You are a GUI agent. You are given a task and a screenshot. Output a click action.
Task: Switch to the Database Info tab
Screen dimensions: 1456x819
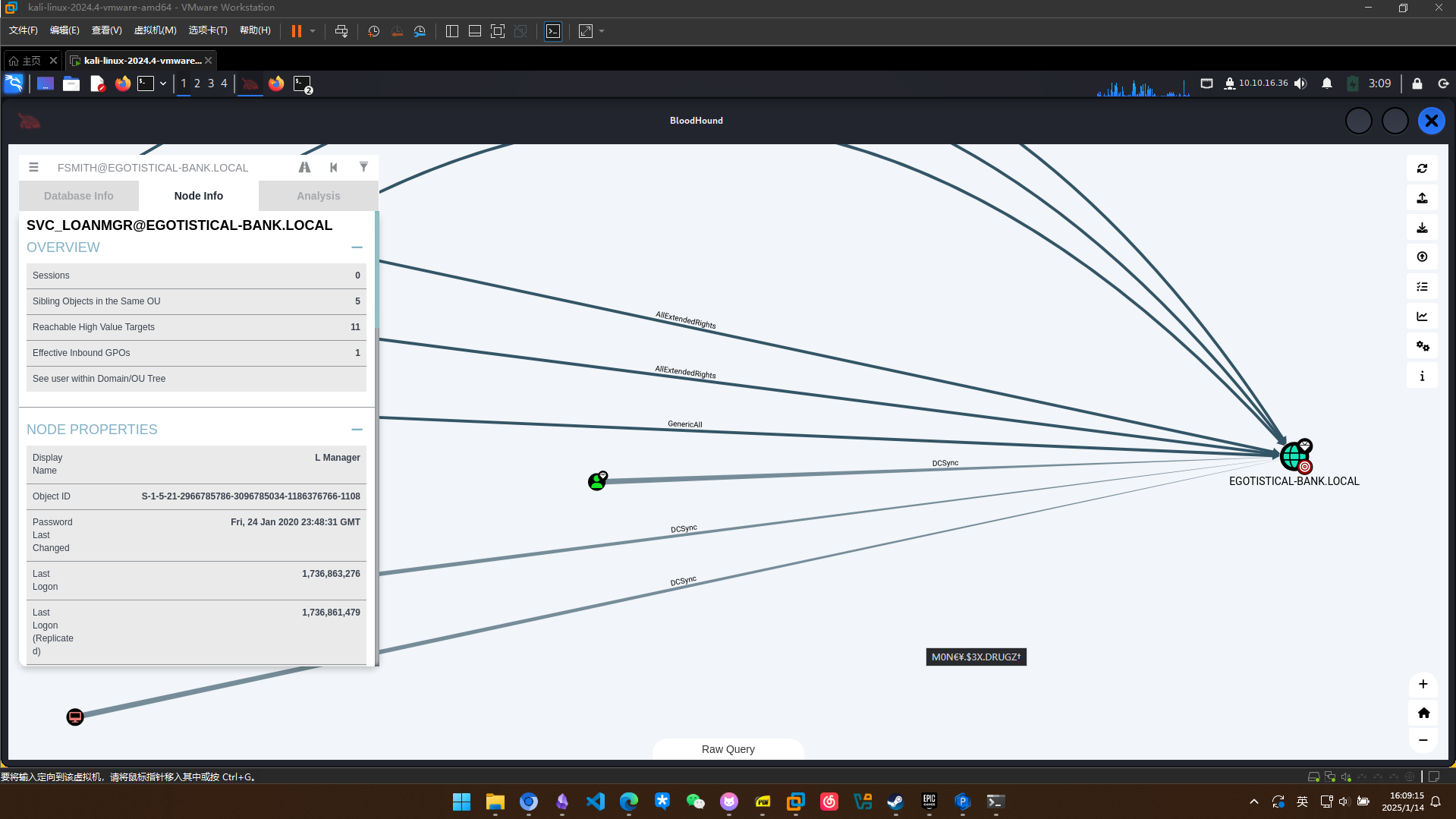coord(79,196)
